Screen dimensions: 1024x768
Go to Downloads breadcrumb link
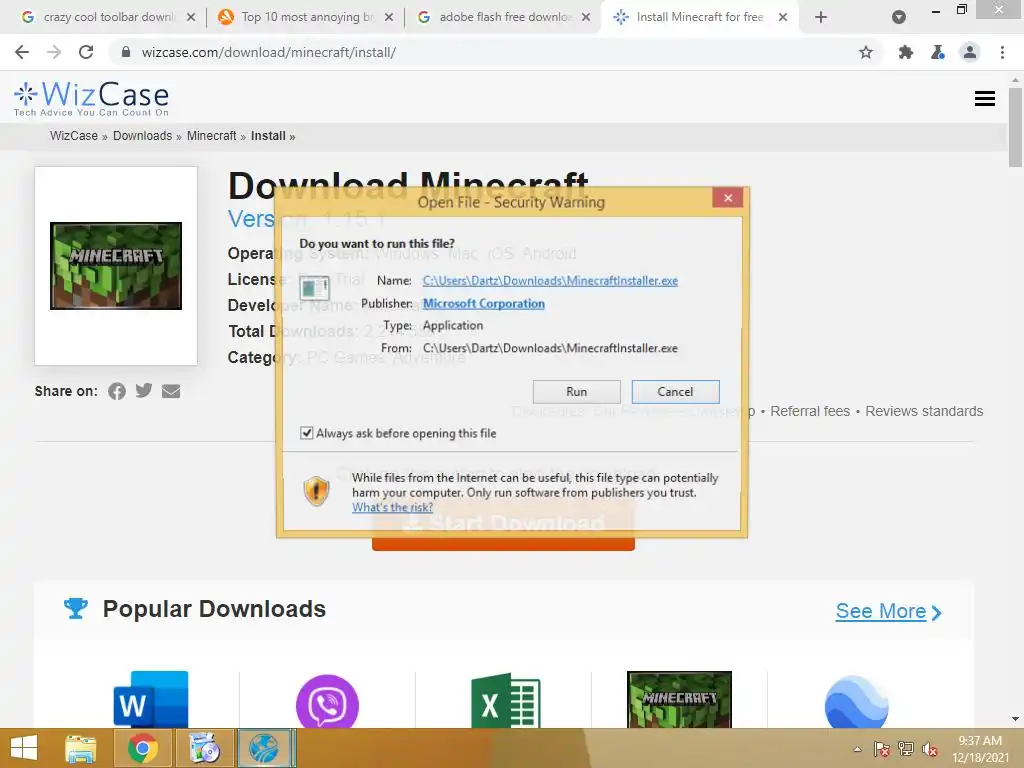142,136
